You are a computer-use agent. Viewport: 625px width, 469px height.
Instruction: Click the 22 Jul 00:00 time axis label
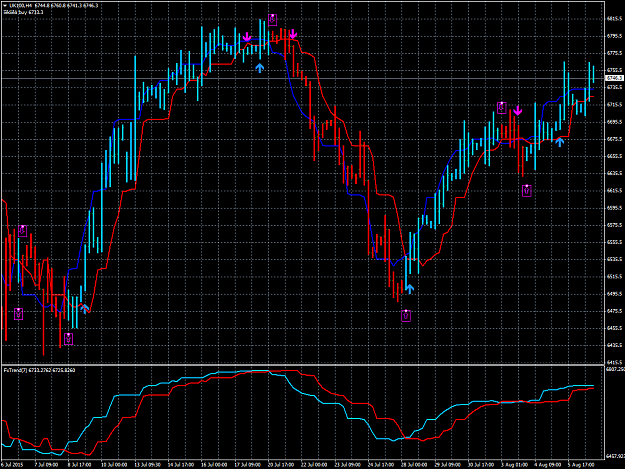coord(314,465)
